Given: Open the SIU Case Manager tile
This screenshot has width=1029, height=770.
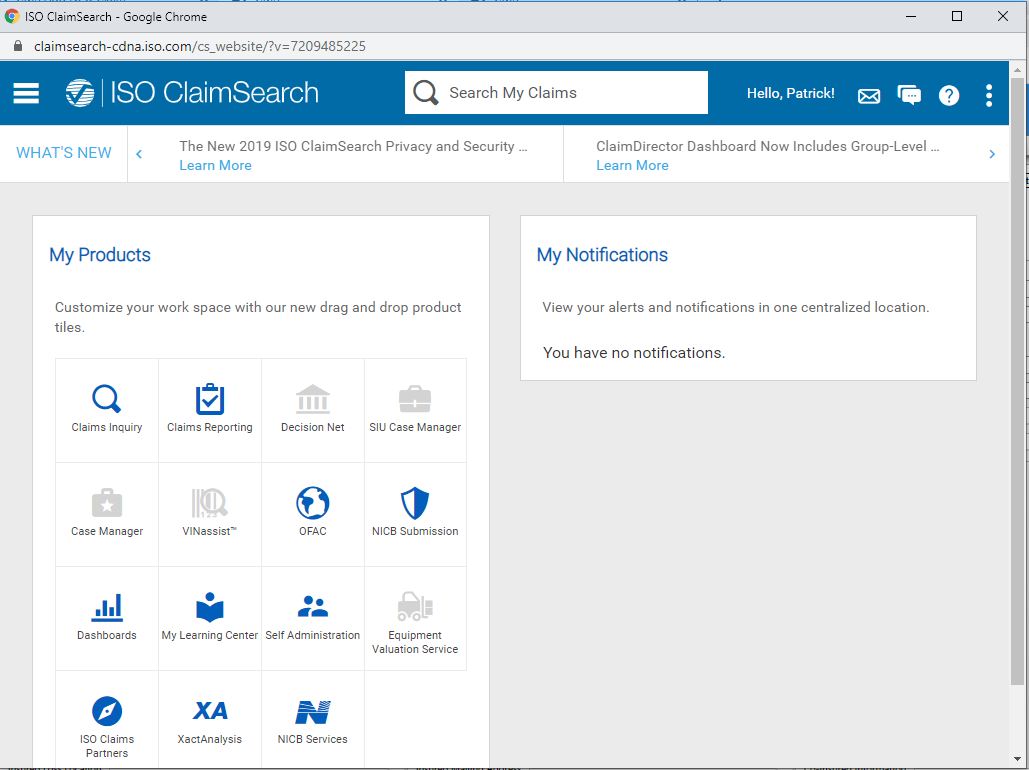Looking at the screenshot, I should (415, 410).
